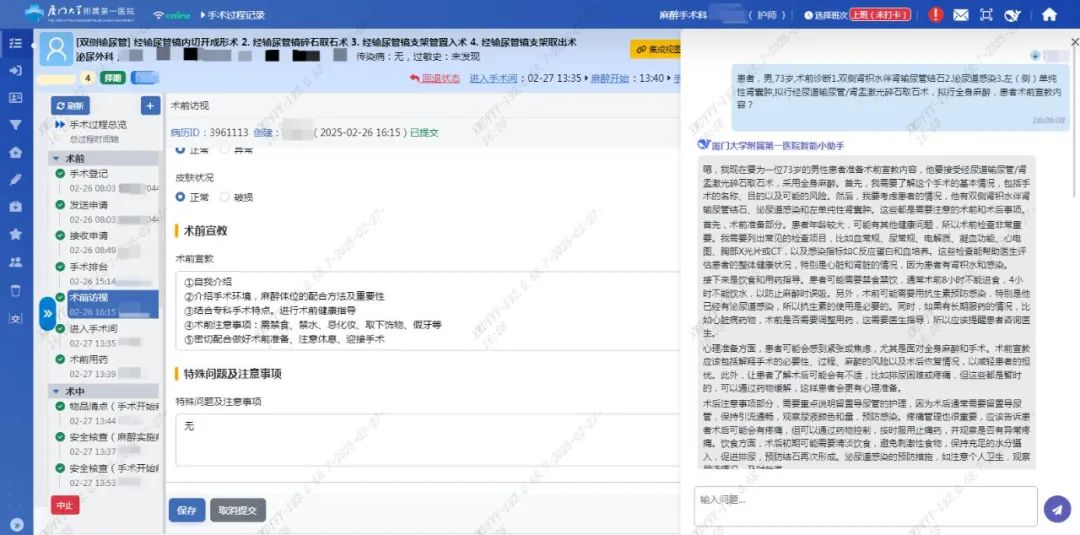Collapse the 术前 tree section
1080x535 pixels.
pyautogui.click(x=56, y=158)
